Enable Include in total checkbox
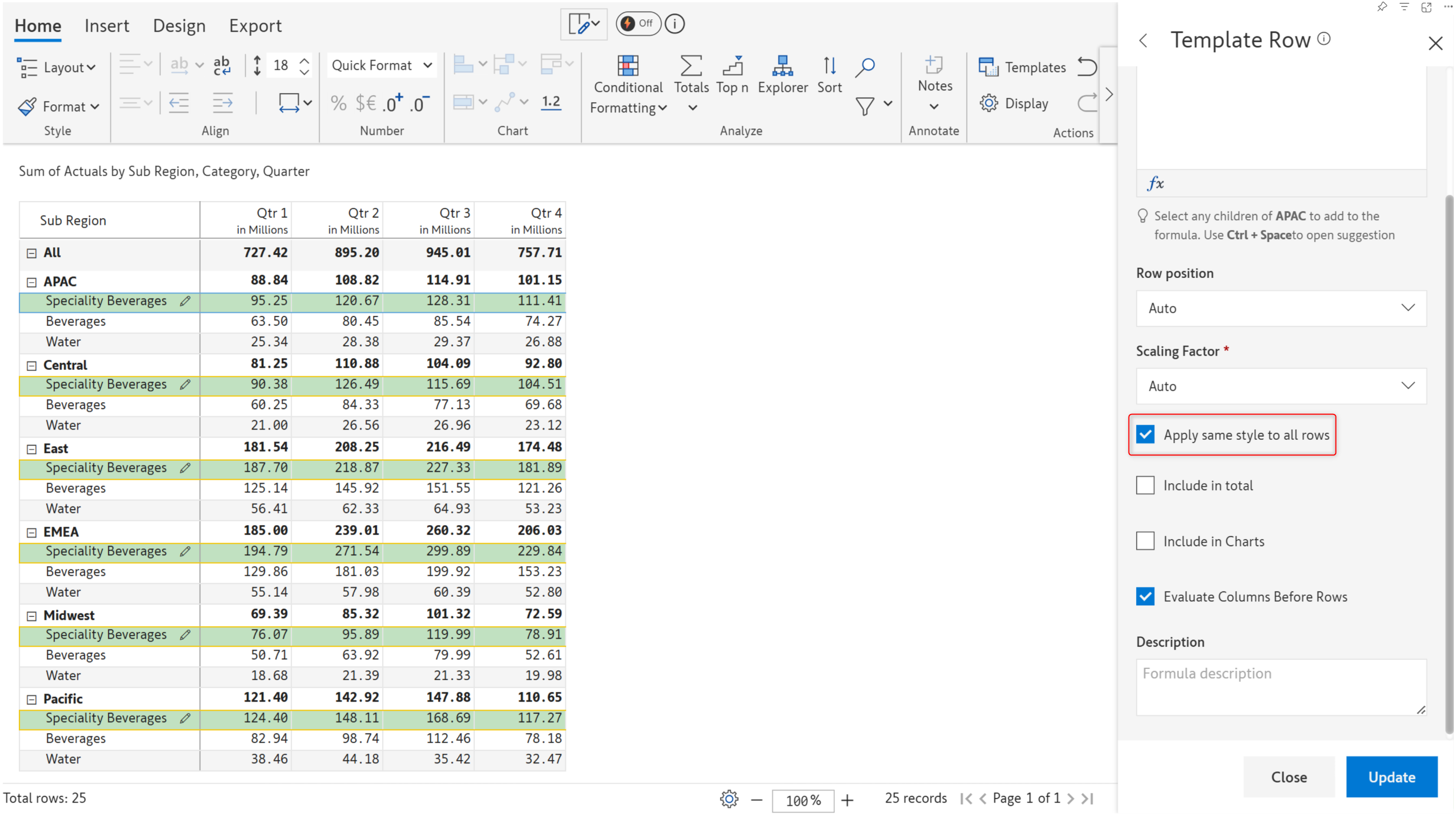Viewport: 1456px width, 815px height. click(1145, 485)
